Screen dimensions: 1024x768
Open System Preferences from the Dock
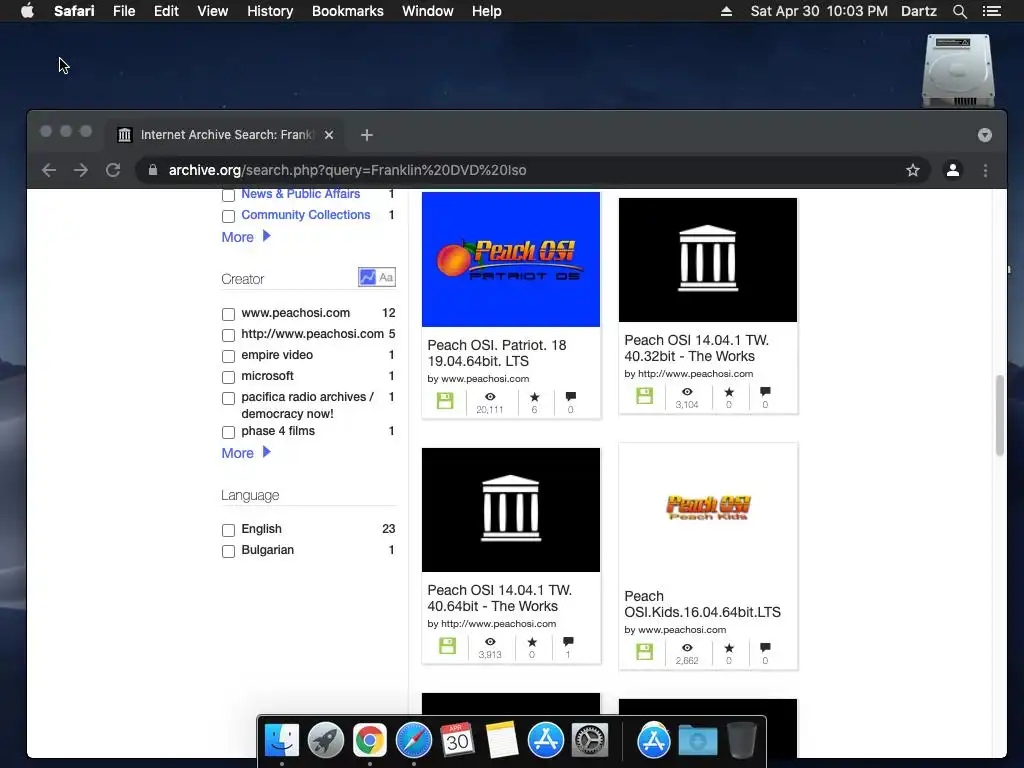(590, 740)
